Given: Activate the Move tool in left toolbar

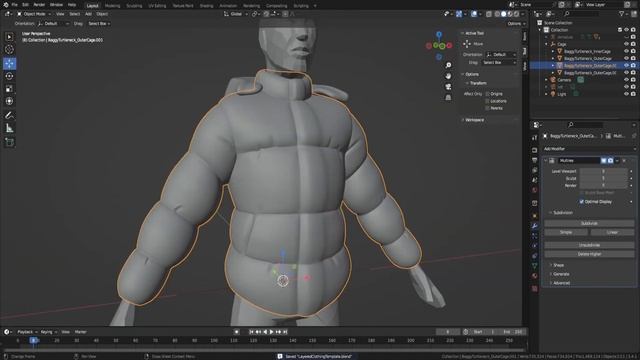Looking at the screenshot, I should coord(9,63).
